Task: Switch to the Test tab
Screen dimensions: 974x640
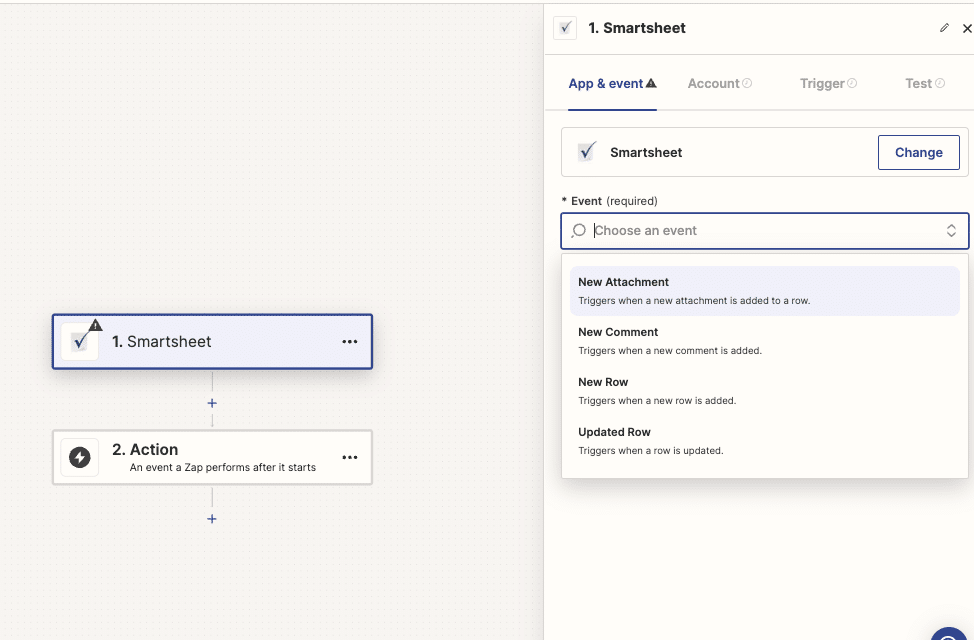Action: point(925,83)
